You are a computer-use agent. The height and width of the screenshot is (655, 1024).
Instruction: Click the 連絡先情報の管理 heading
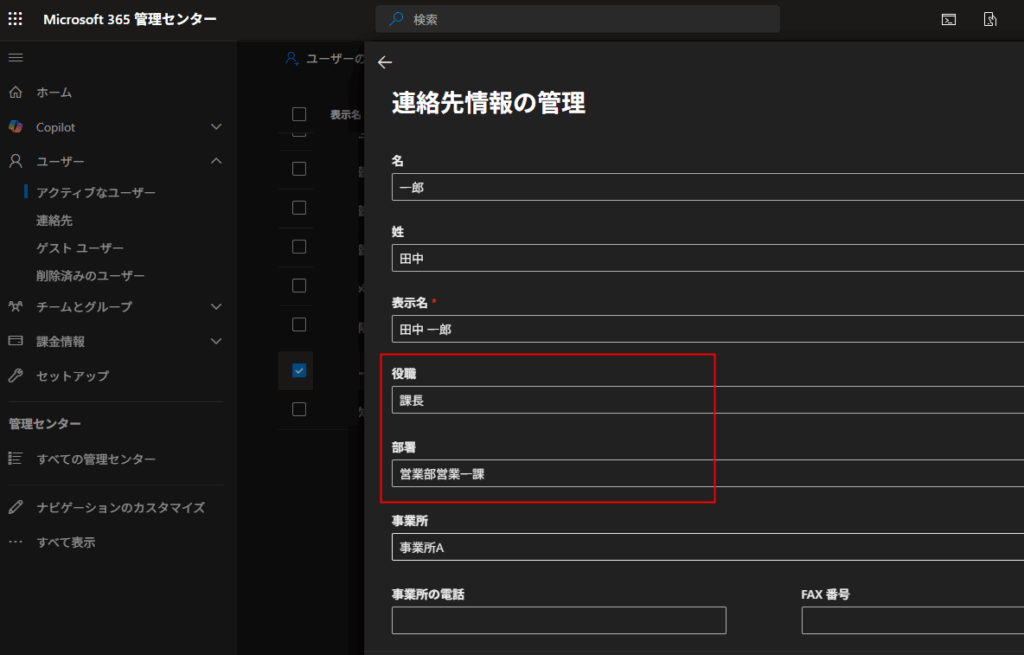point(488,103)
